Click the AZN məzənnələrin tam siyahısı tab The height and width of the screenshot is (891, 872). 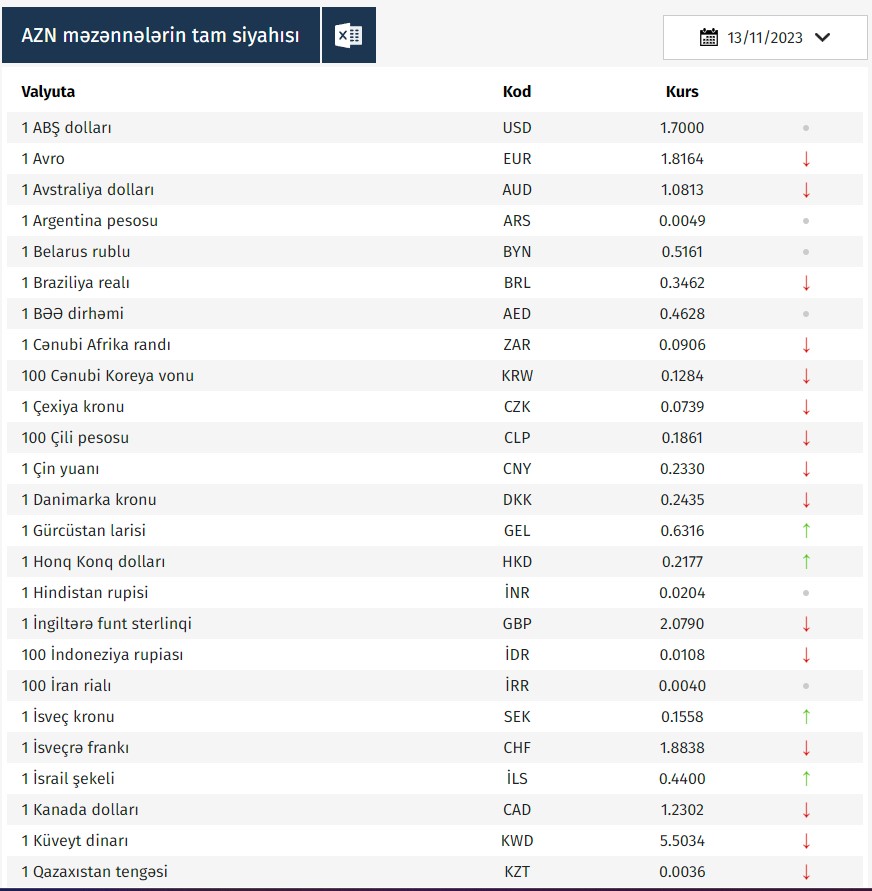pos(160,36)
